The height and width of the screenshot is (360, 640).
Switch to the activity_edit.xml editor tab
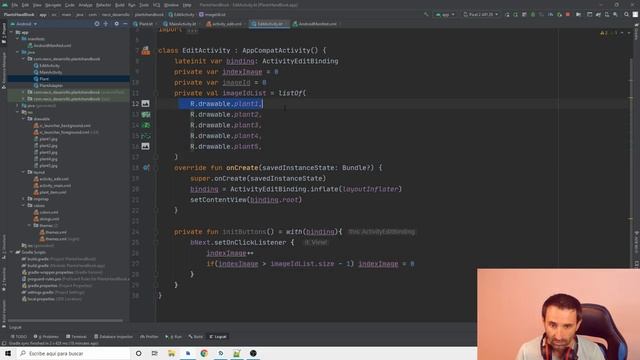click(x=224, y=24)
